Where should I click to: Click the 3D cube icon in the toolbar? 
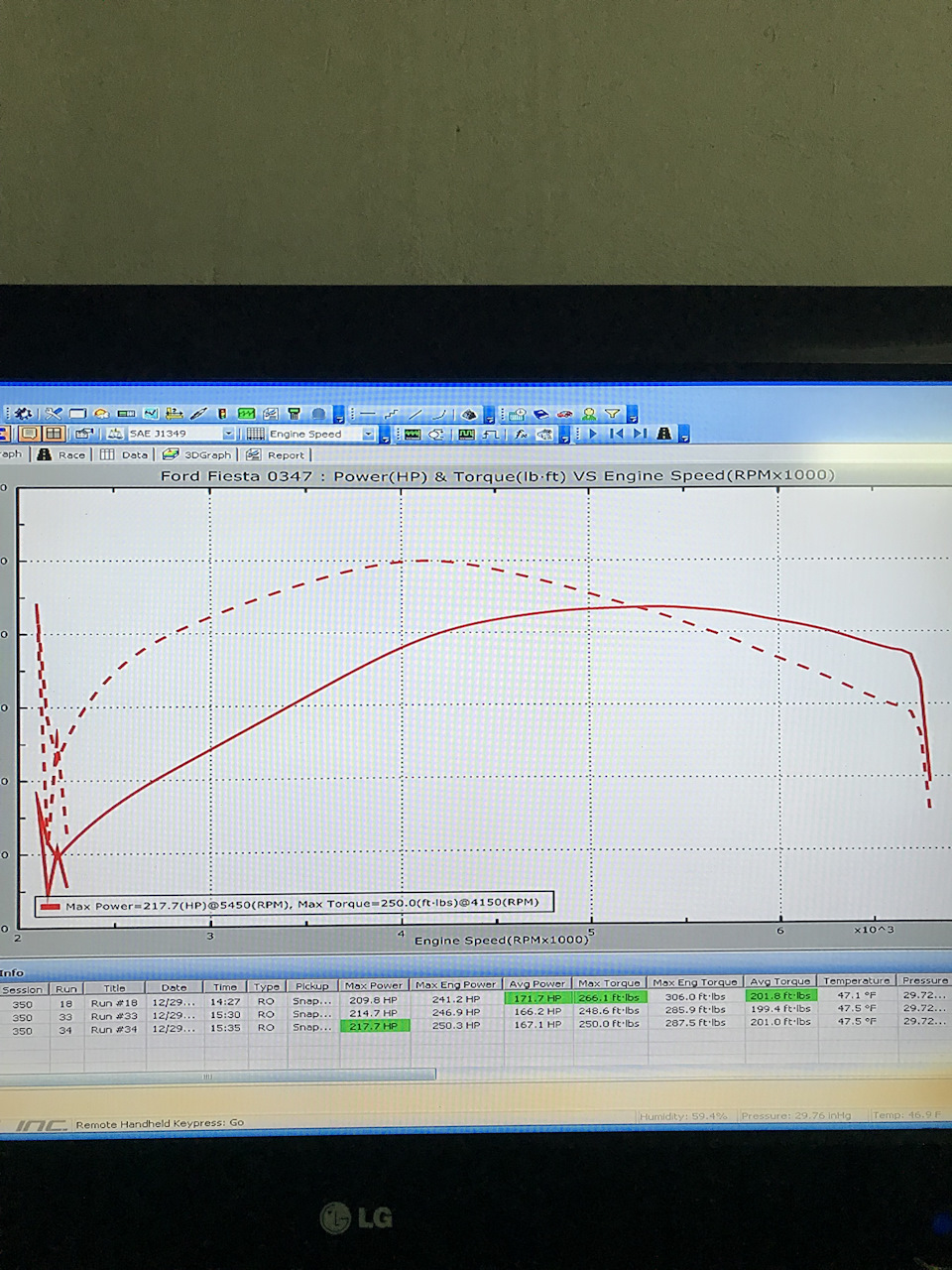point(469,414)
